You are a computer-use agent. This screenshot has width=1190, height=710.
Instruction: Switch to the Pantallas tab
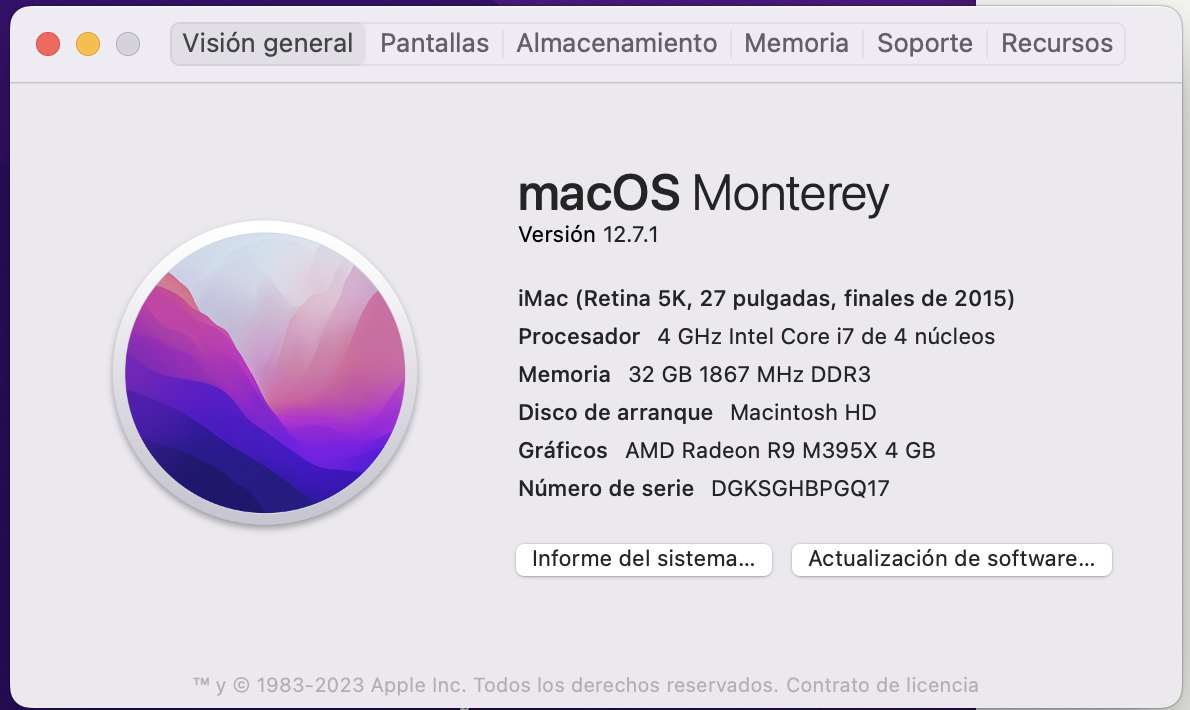coord(434,44)
